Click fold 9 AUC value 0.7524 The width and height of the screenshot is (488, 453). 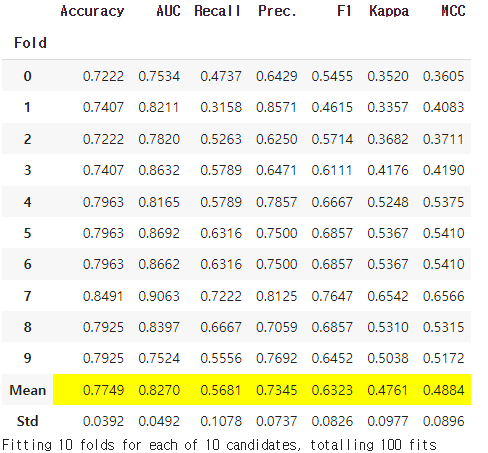point(159,358)
